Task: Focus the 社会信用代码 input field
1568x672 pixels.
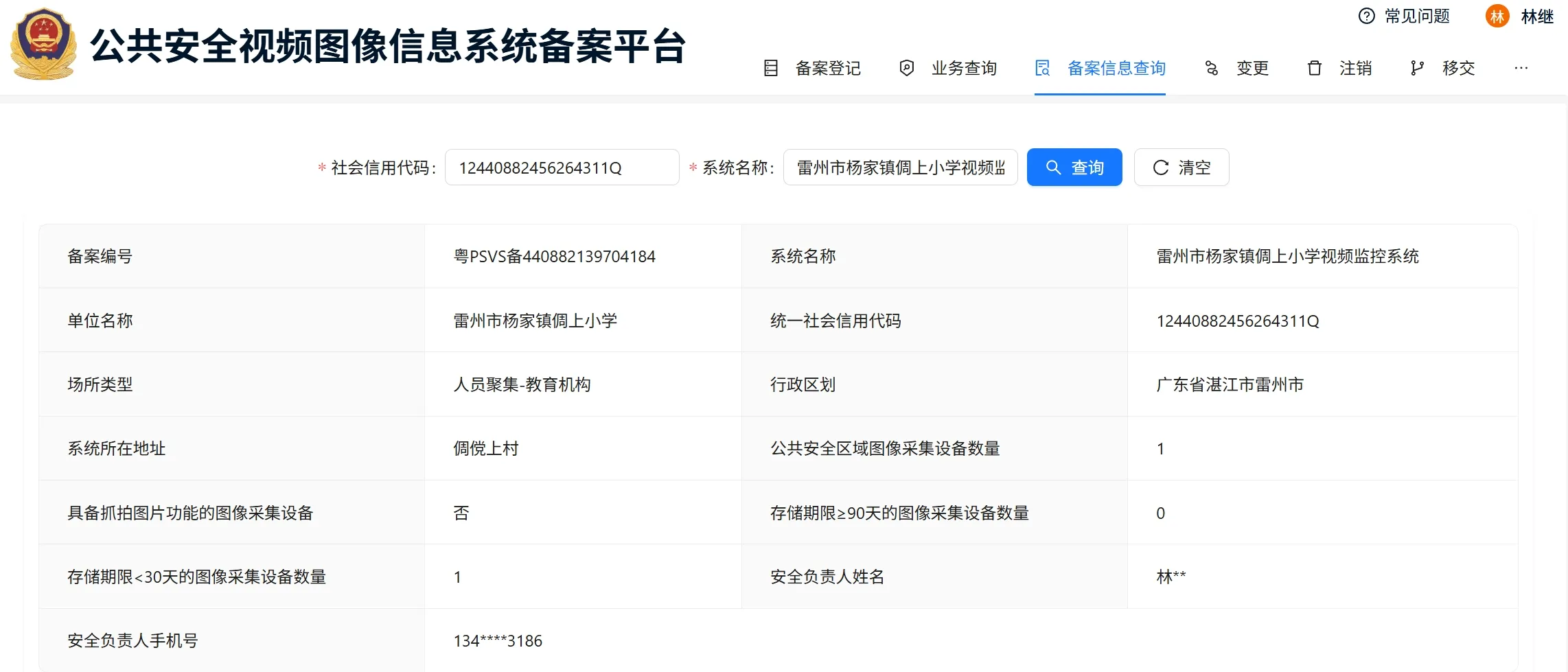Action: pos(562,167)
